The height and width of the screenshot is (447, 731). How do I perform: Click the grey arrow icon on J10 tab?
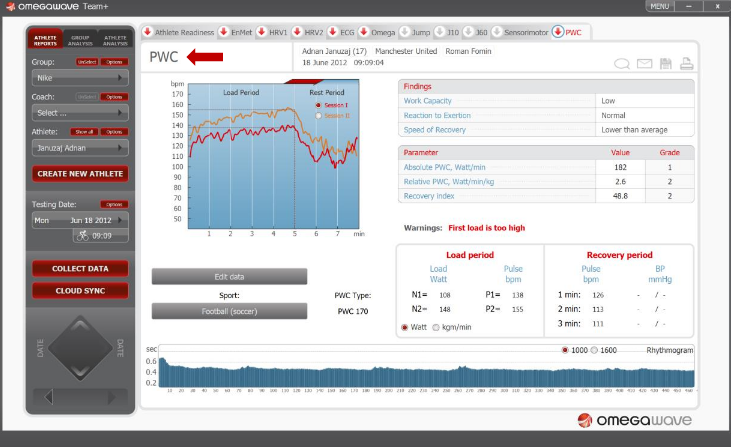[x=440, y=32]
